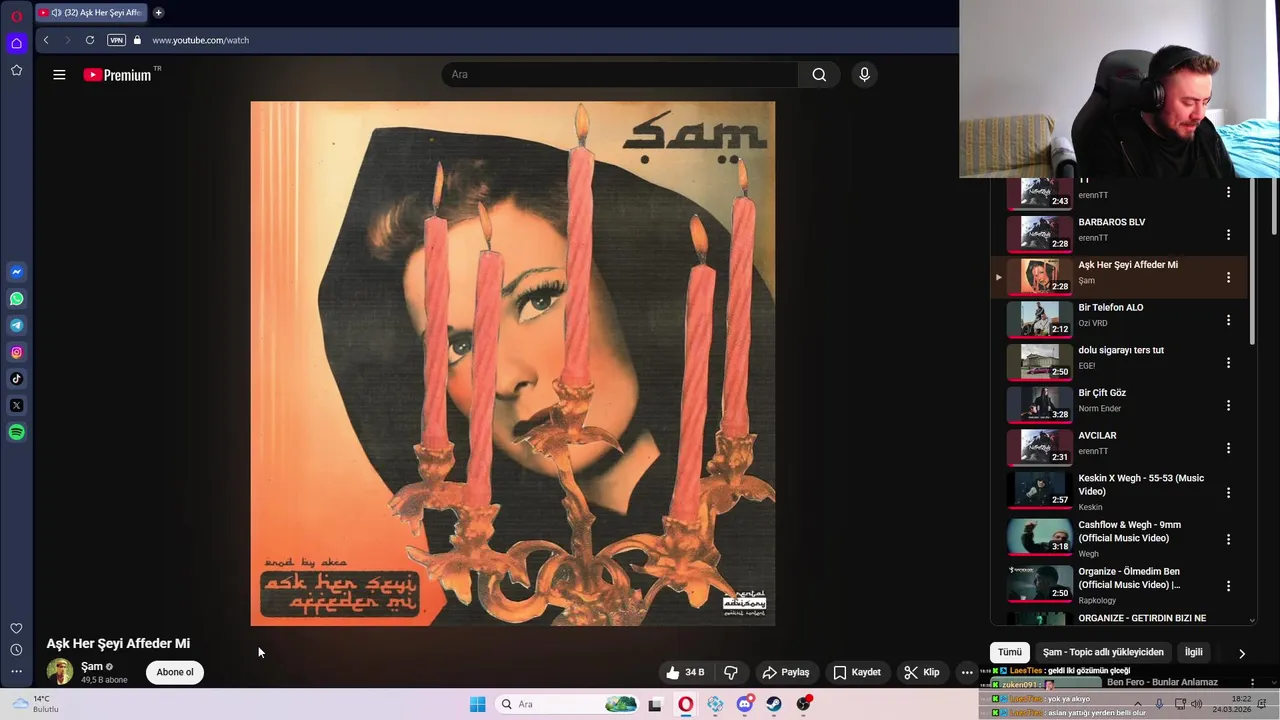Open the YouTube hamburger guide menu
Image resolution: width=1280 pixels, height=720 pixels.
point(59,74)
